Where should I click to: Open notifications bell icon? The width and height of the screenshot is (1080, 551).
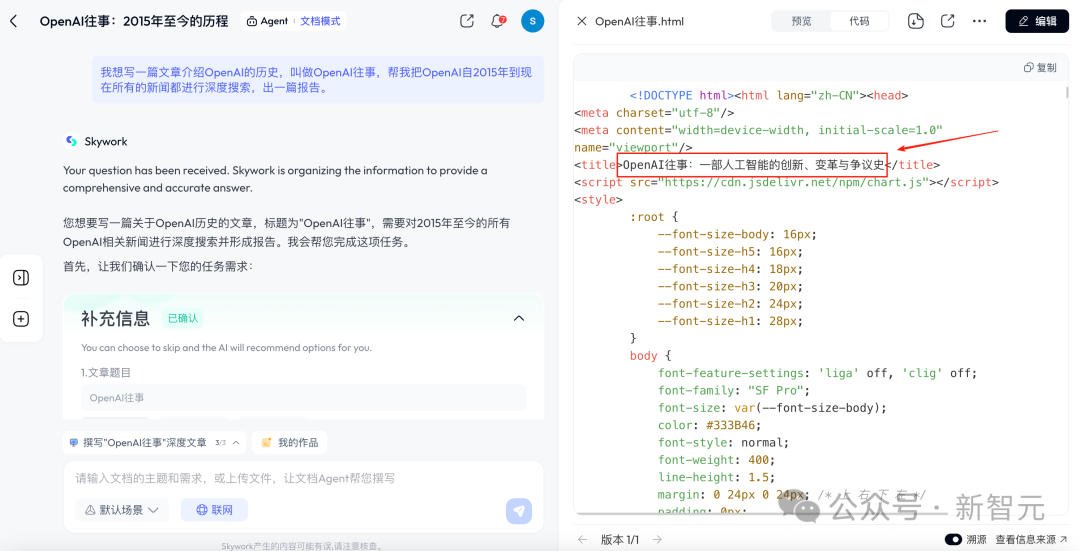(497, 21)
